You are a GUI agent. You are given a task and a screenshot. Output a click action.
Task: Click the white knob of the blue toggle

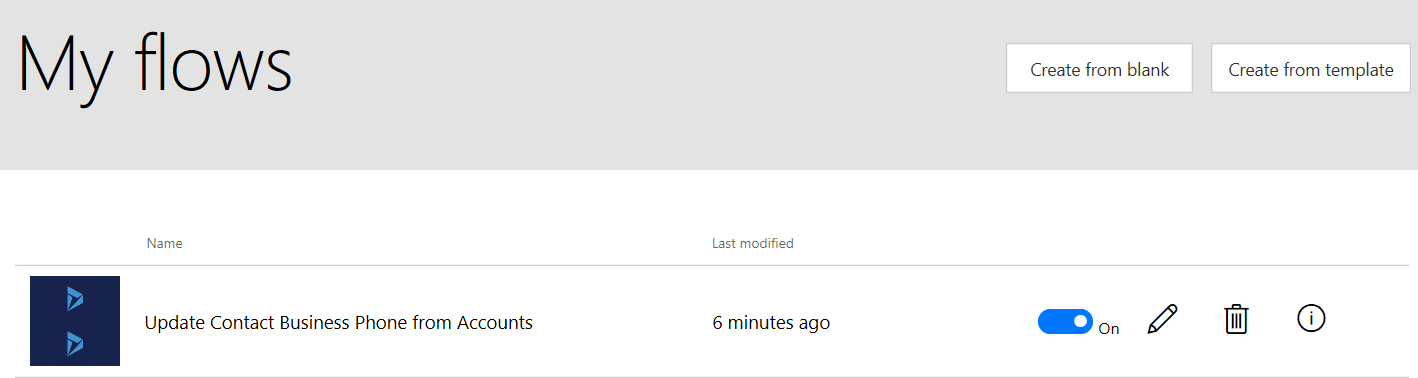click(1080, 322)
